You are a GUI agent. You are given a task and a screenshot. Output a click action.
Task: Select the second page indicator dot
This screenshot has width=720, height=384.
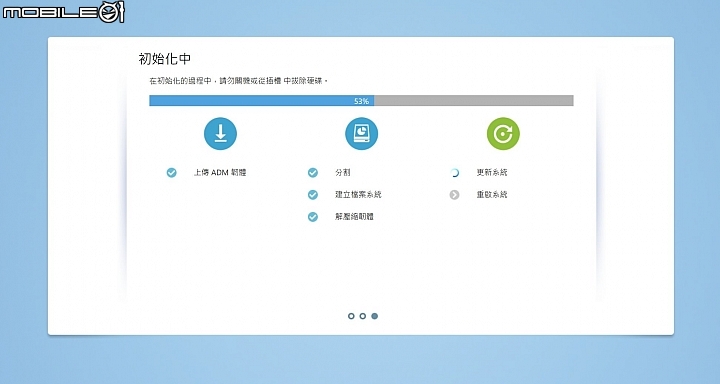click(x=363, y=316)
